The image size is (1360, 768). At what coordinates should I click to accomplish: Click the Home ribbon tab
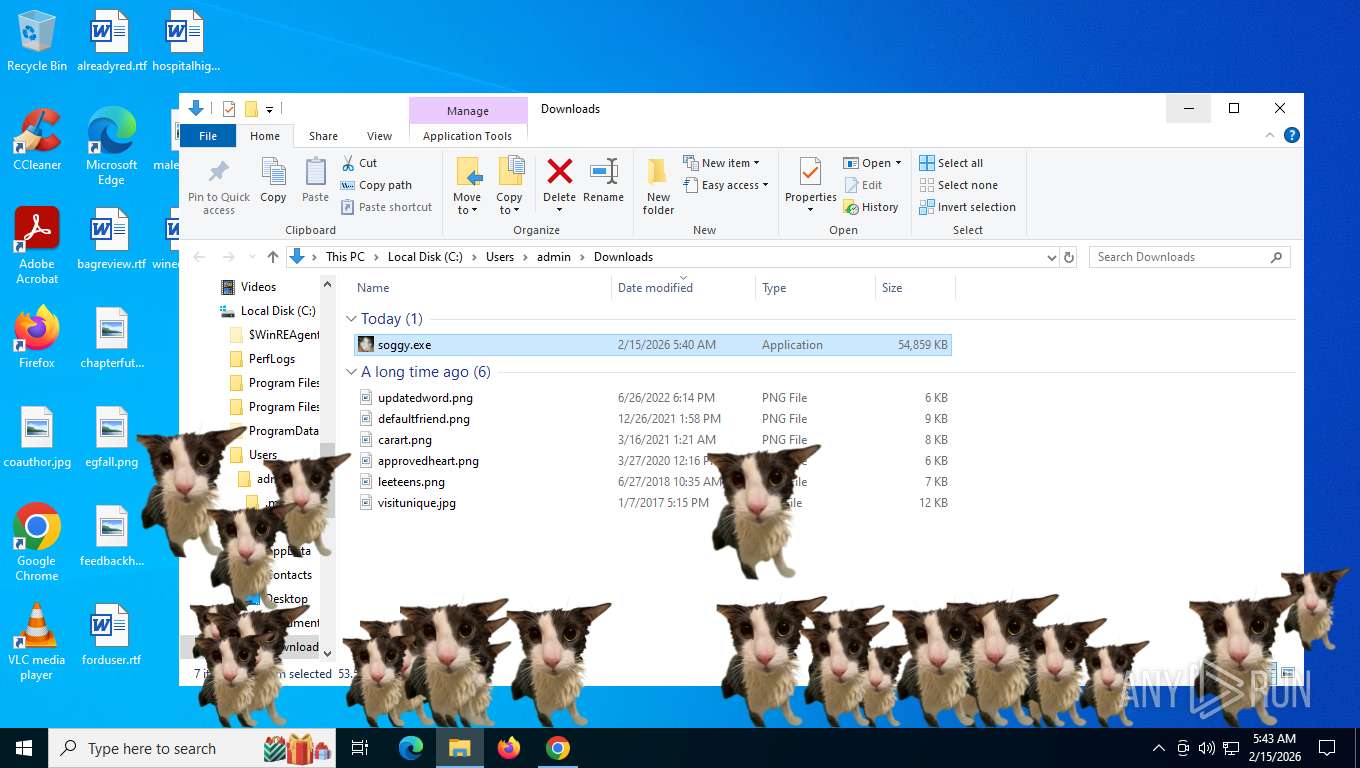(x=265, y=136)
